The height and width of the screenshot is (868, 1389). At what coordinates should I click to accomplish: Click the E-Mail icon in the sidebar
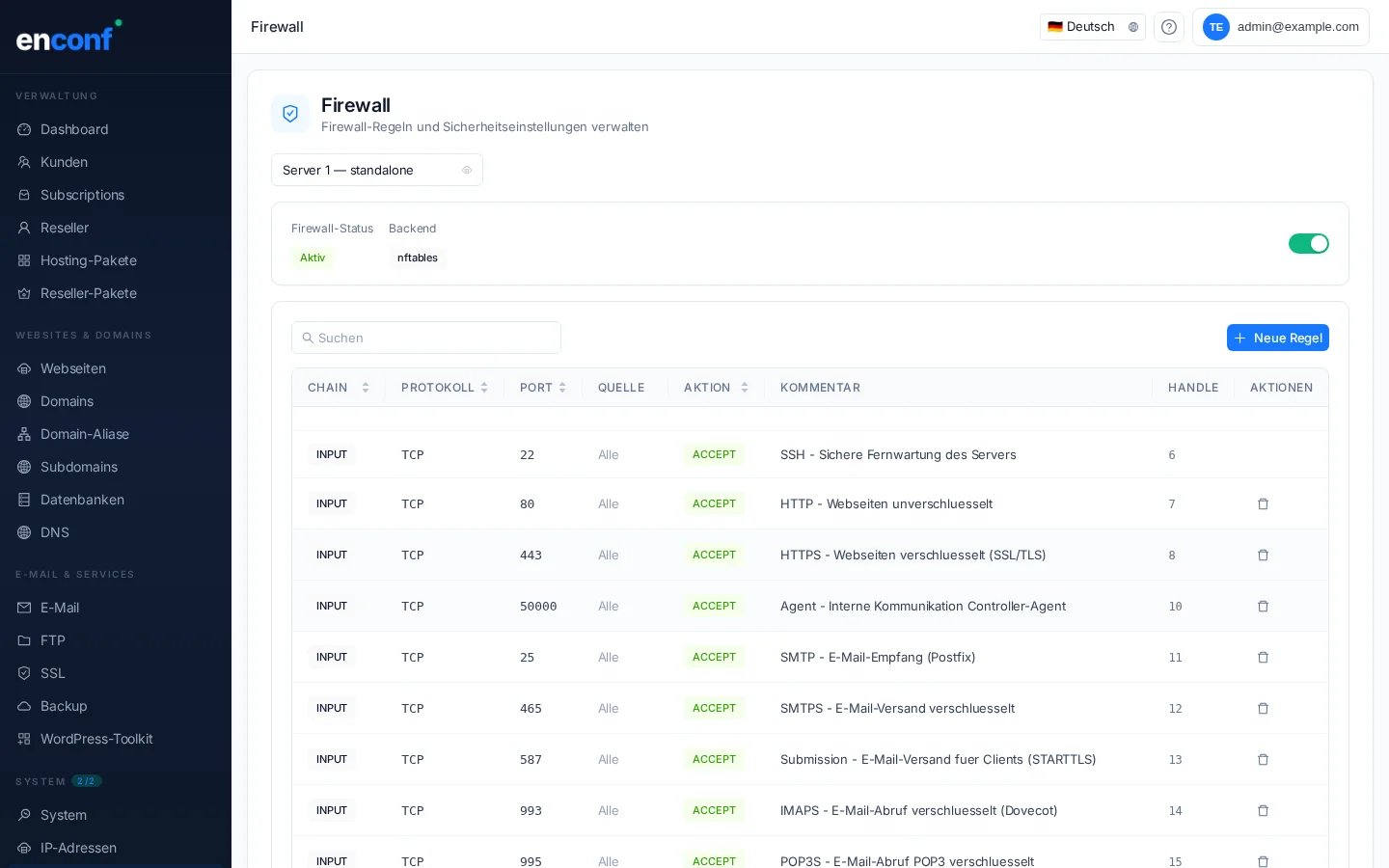pyautogui.click(x=21, y=608)
